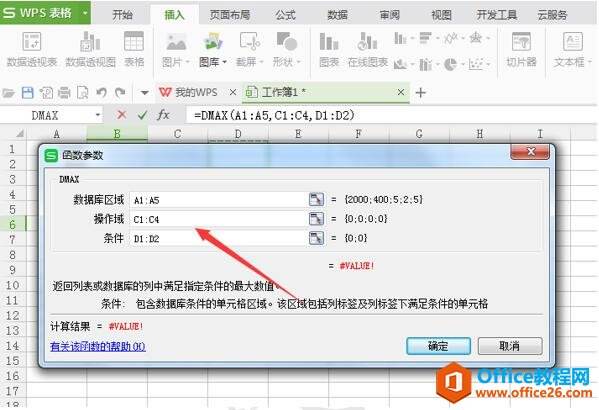599x410 pixels.
Task: Insert a 表格 table
Action: click(x=134, y=49)
